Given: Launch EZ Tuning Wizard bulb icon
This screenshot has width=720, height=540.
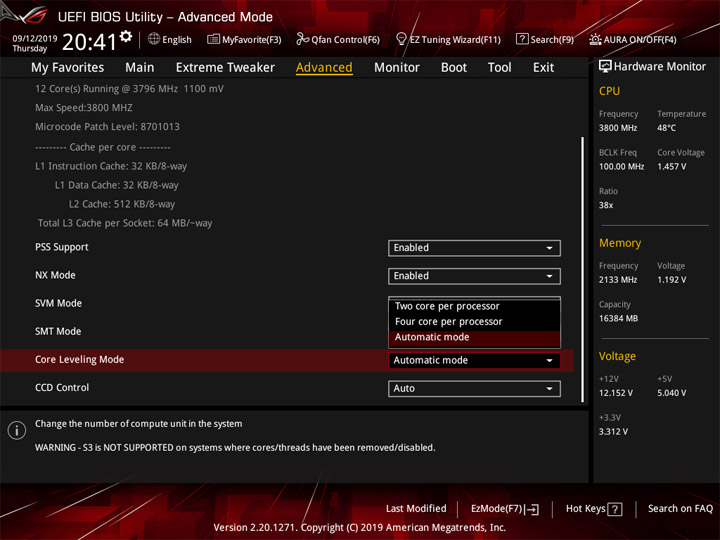Looking at the screenshot, I should [401, 39].
